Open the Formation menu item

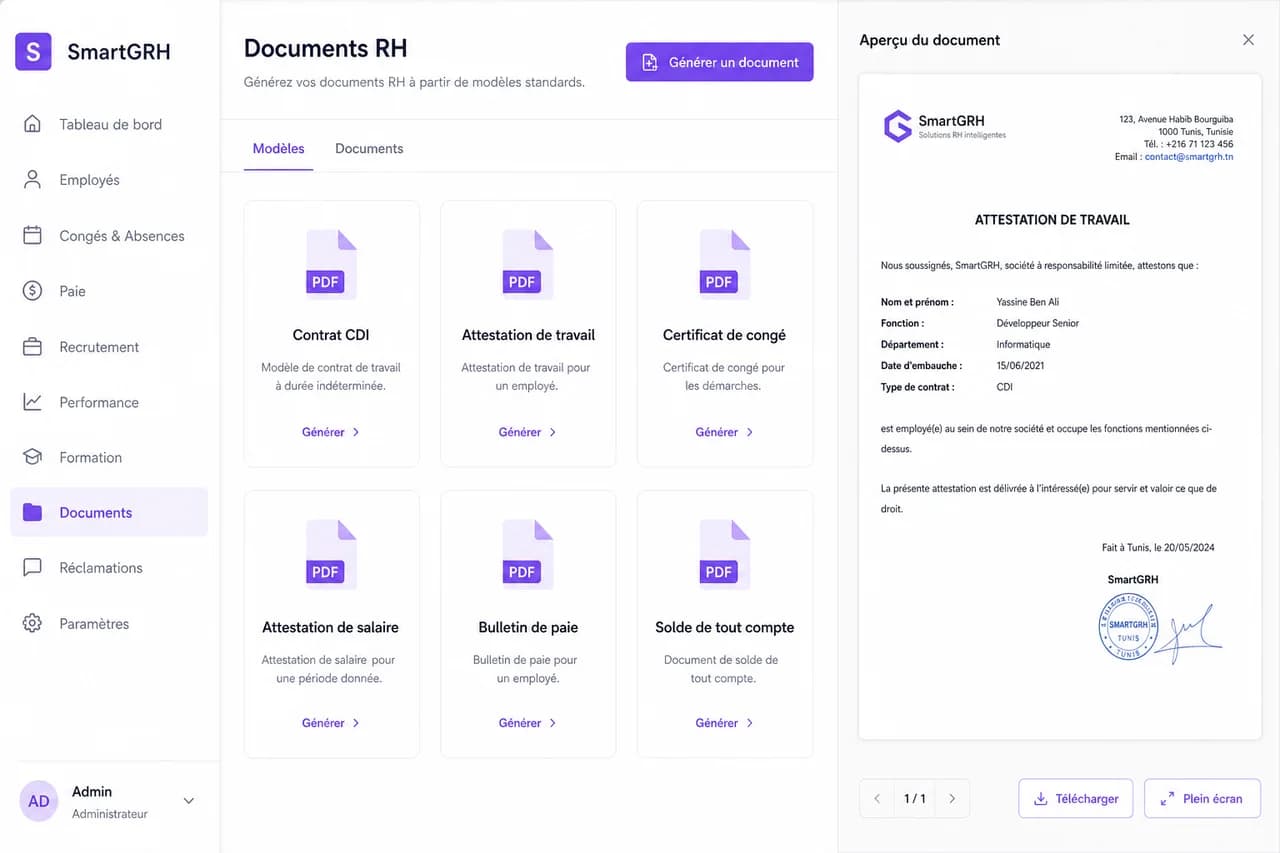click(x=109, y=457)
